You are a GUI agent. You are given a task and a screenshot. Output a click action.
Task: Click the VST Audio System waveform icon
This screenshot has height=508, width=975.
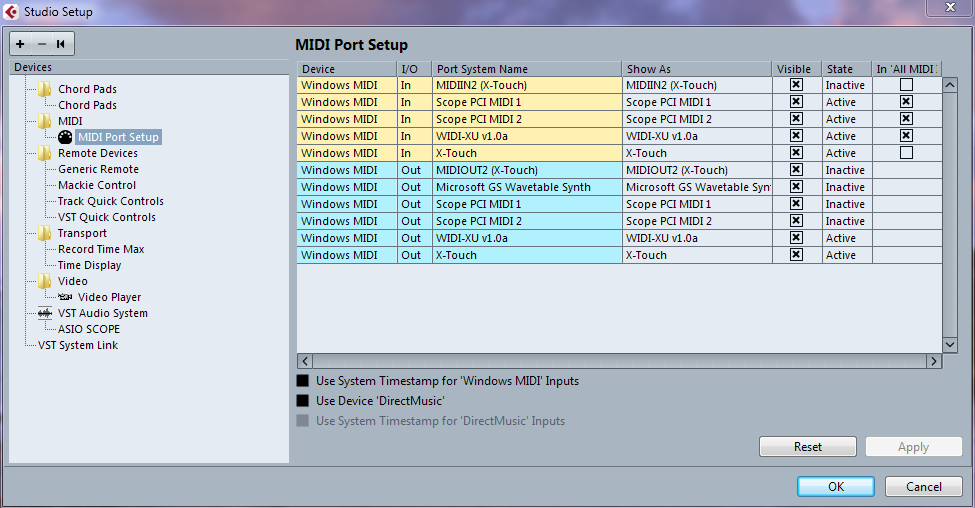45,313
